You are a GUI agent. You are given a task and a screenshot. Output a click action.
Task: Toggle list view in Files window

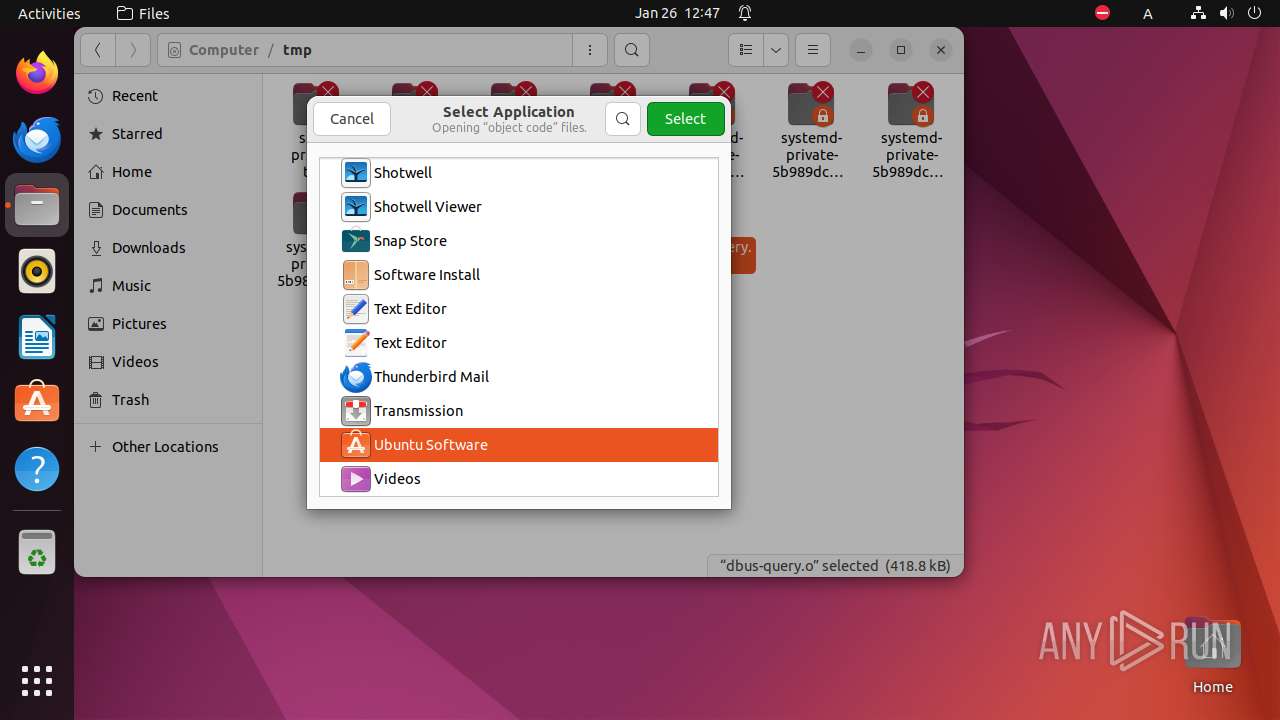pyautogui.click(x=746, y=50)
